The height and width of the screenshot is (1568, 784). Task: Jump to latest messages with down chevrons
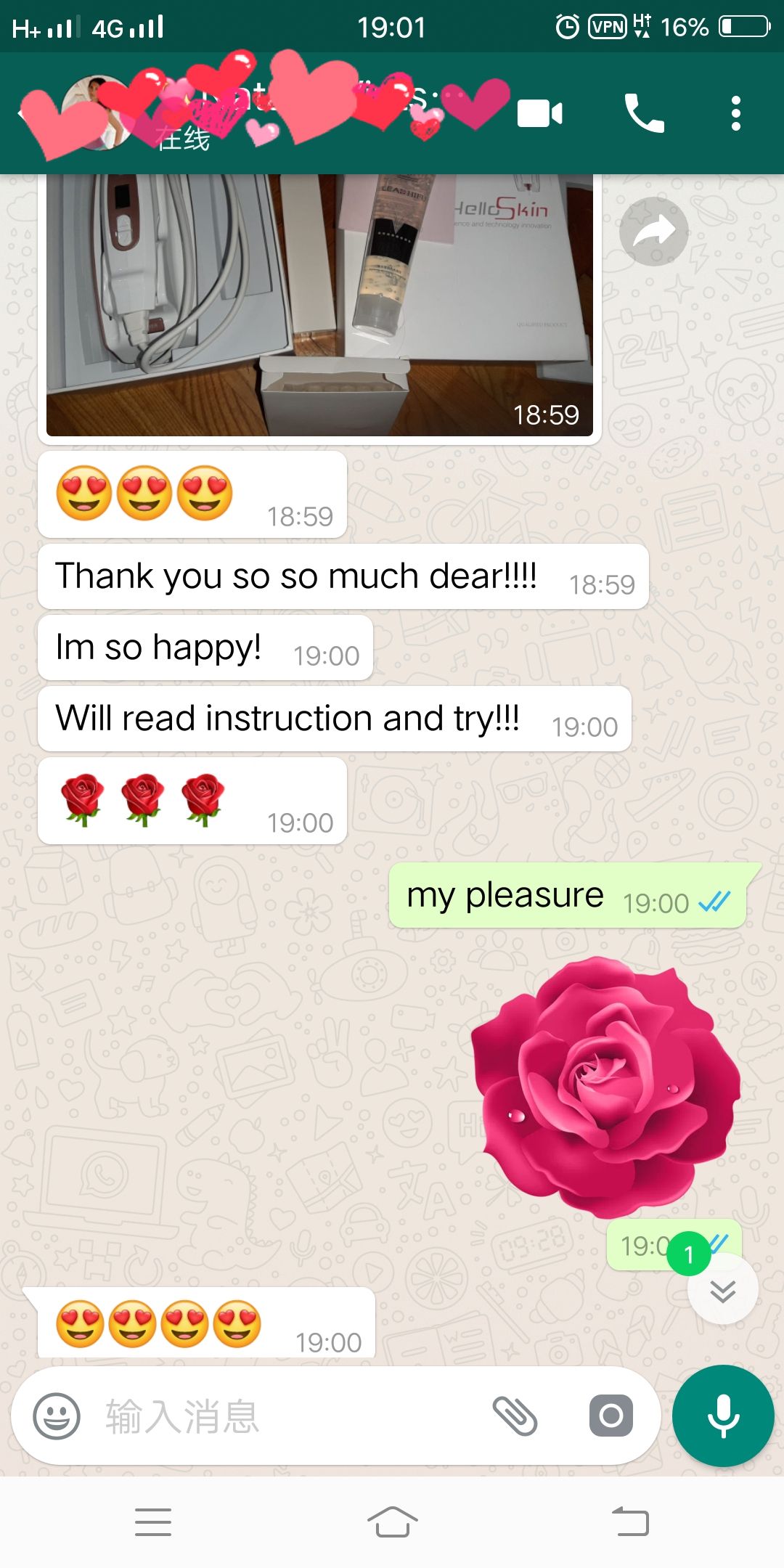723,1291
